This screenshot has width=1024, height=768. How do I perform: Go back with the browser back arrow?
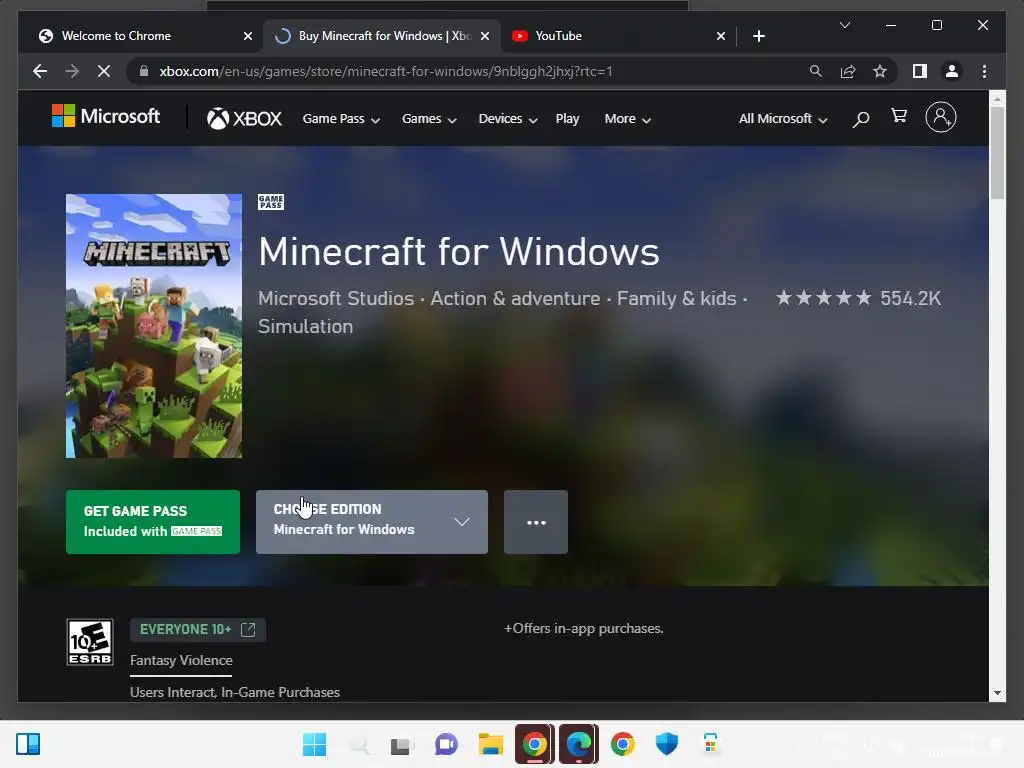point(40,71)
